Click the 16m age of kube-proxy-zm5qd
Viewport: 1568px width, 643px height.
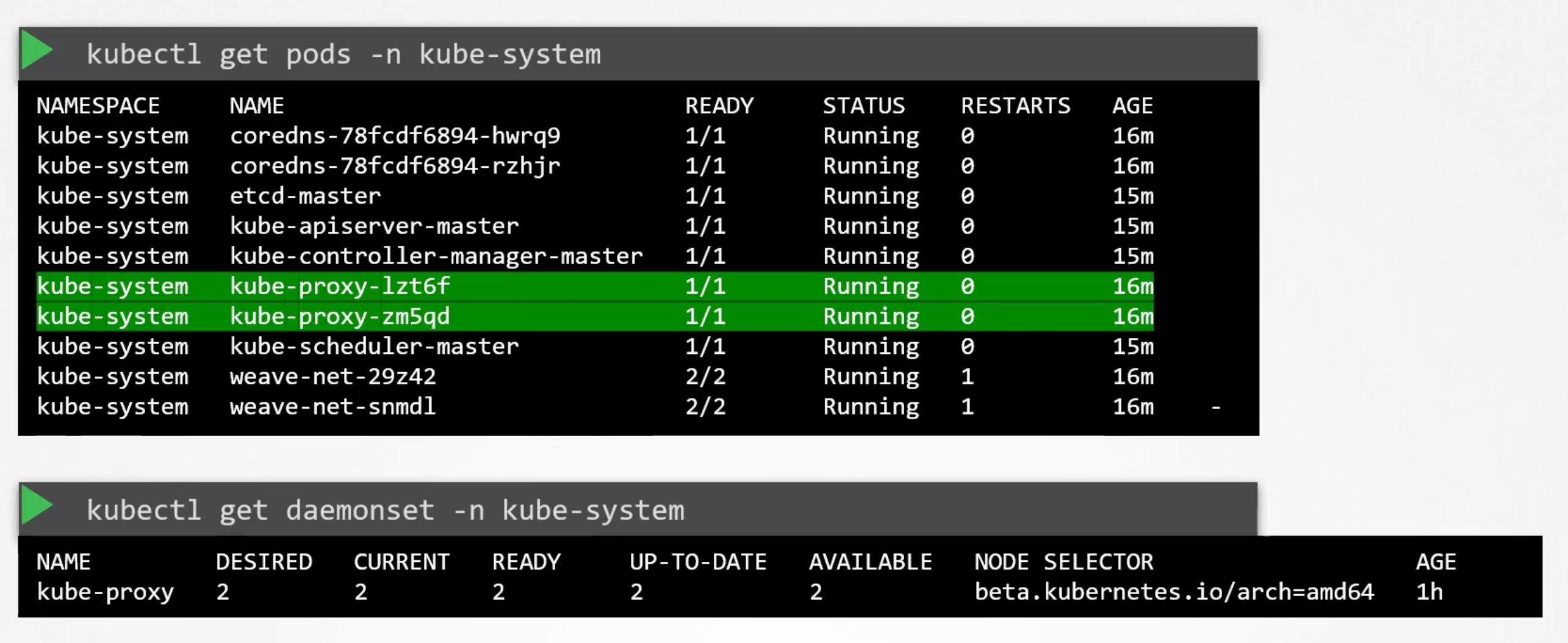(x=1133, y=316)
